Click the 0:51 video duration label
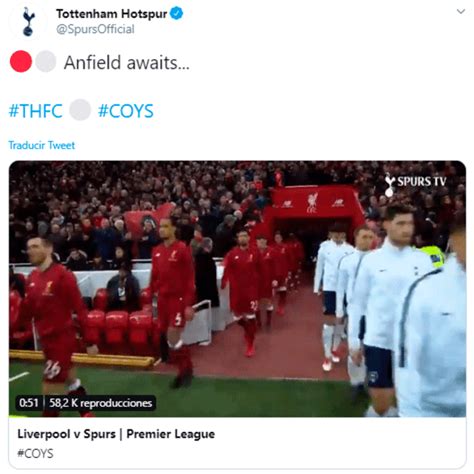474x474 pixels. [x=29, y=403]
